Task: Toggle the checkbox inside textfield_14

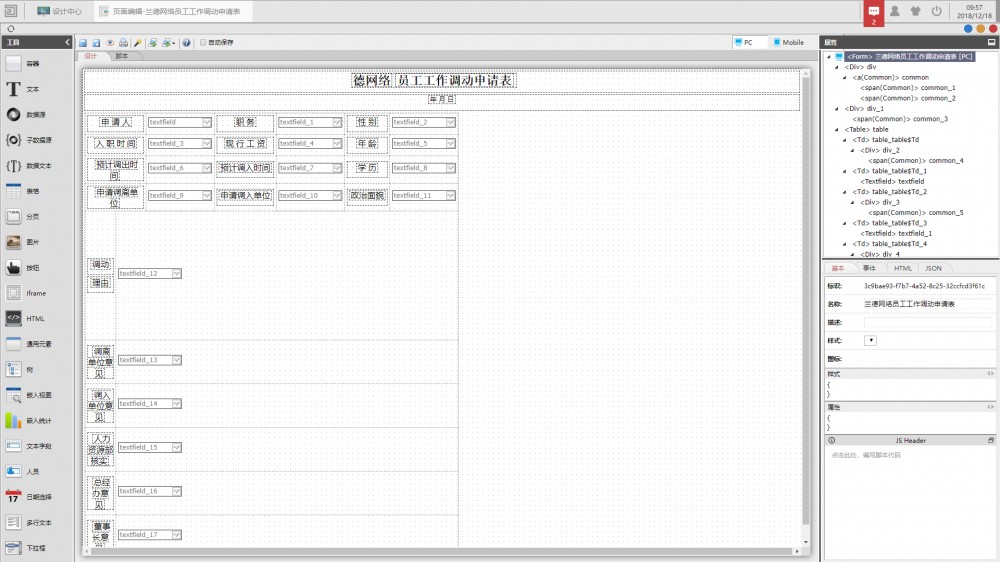Action: 177,403
